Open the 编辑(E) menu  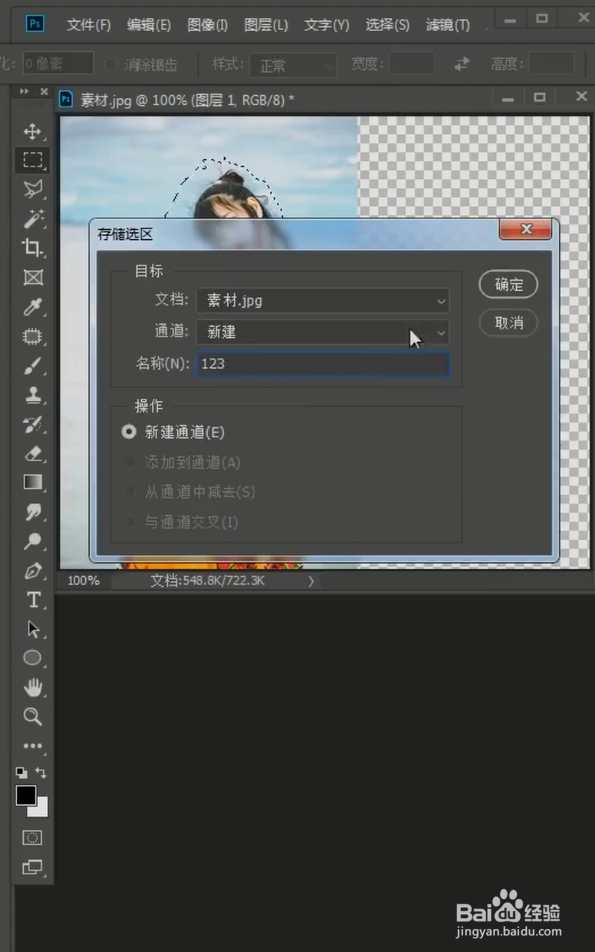[149, 25]
